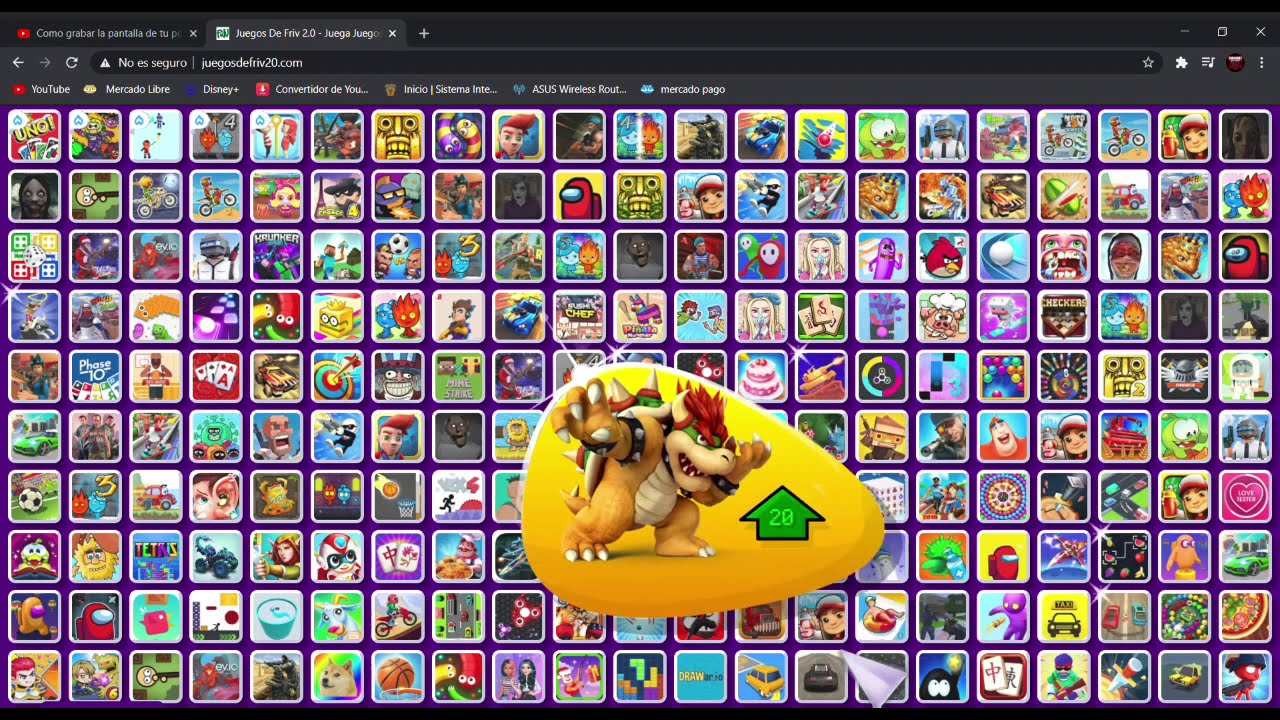Open the pink cake game
The height and width of the screenshot is (720, 1280).
pos(761,376)
